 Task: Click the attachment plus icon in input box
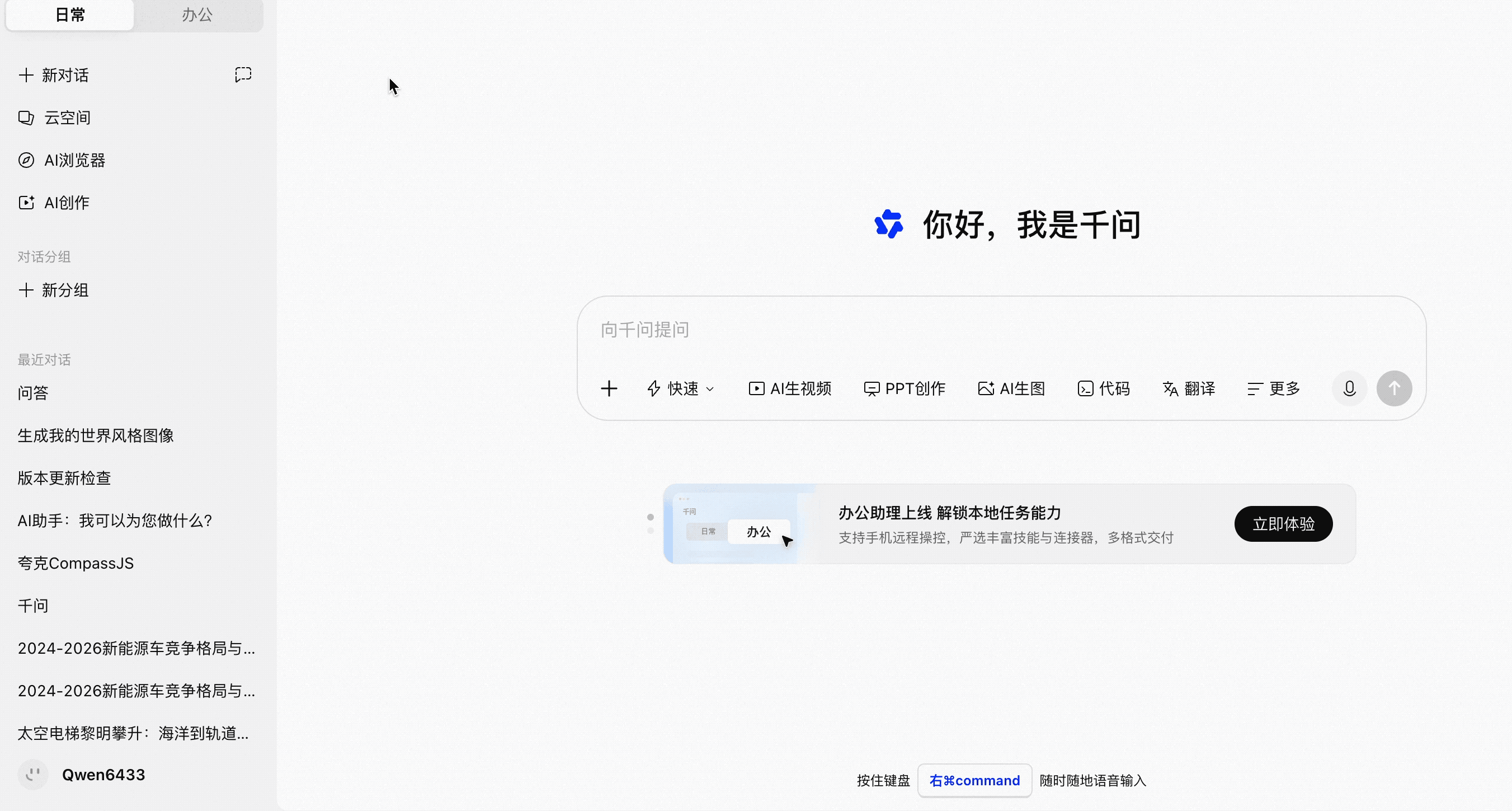click(x=609, y=389)
